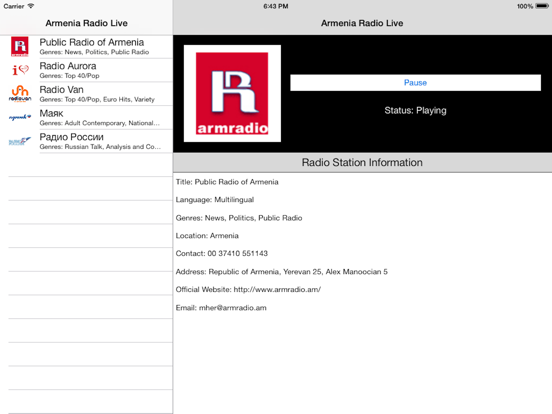Click the 'Radio Station Information' header
This screenshot has height=414, width=552.
coord(362,163)
